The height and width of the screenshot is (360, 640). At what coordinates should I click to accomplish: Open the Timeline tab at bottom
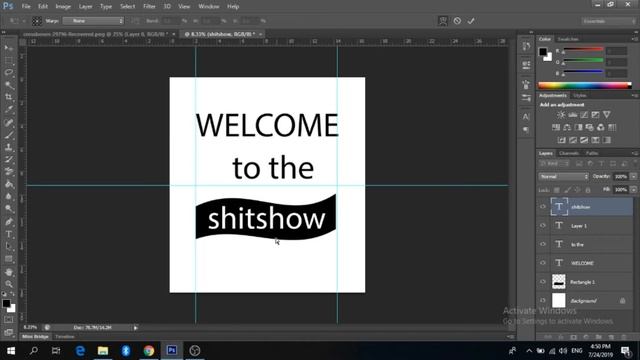64,337
